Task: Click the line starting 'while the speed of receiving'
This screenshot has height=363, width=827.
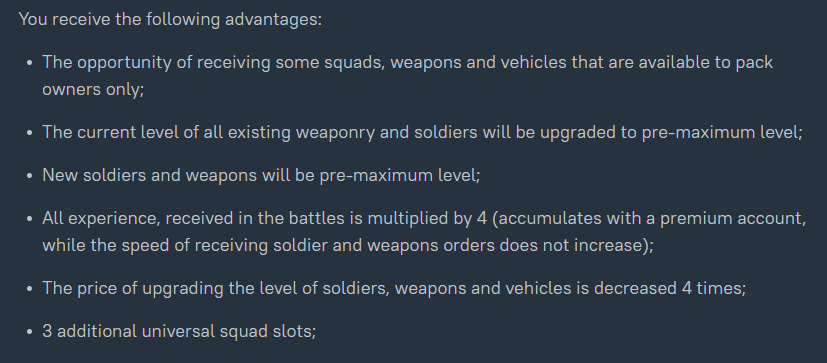Action: point(348,245)
